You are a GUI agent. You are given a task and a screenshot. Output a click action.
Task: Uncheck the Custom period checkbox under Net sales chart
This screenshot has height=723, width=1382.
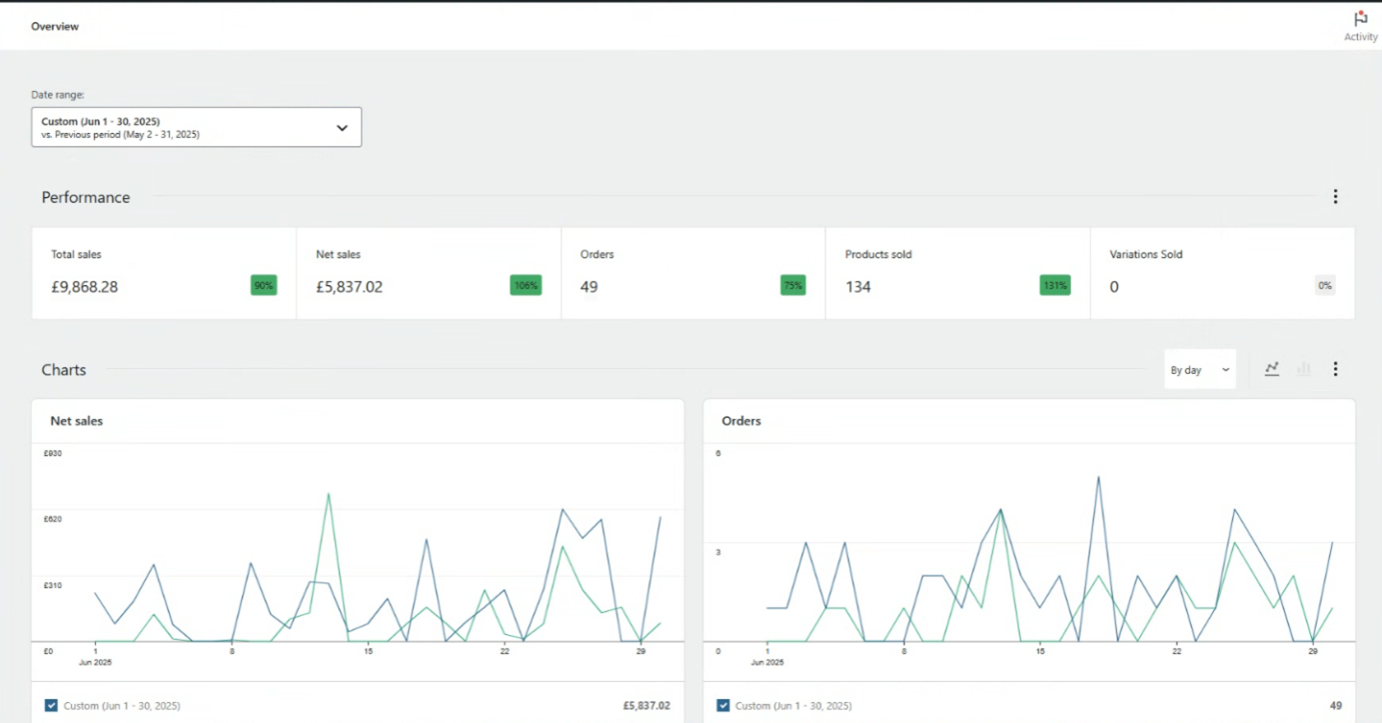point(51,705)
